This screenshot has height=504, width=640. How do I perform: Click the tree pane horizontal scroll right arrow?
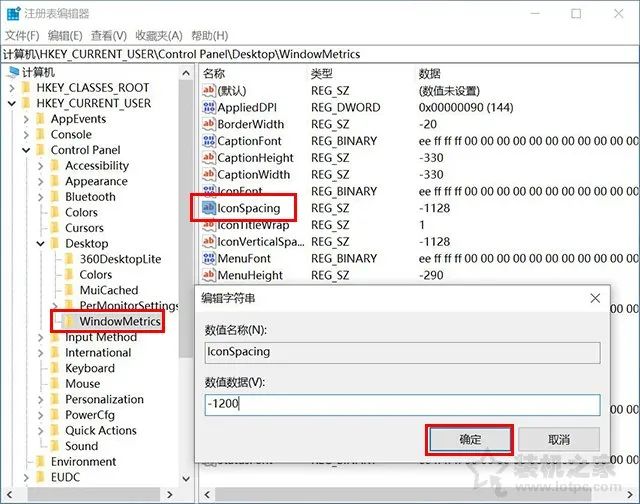tap(170, 495)
